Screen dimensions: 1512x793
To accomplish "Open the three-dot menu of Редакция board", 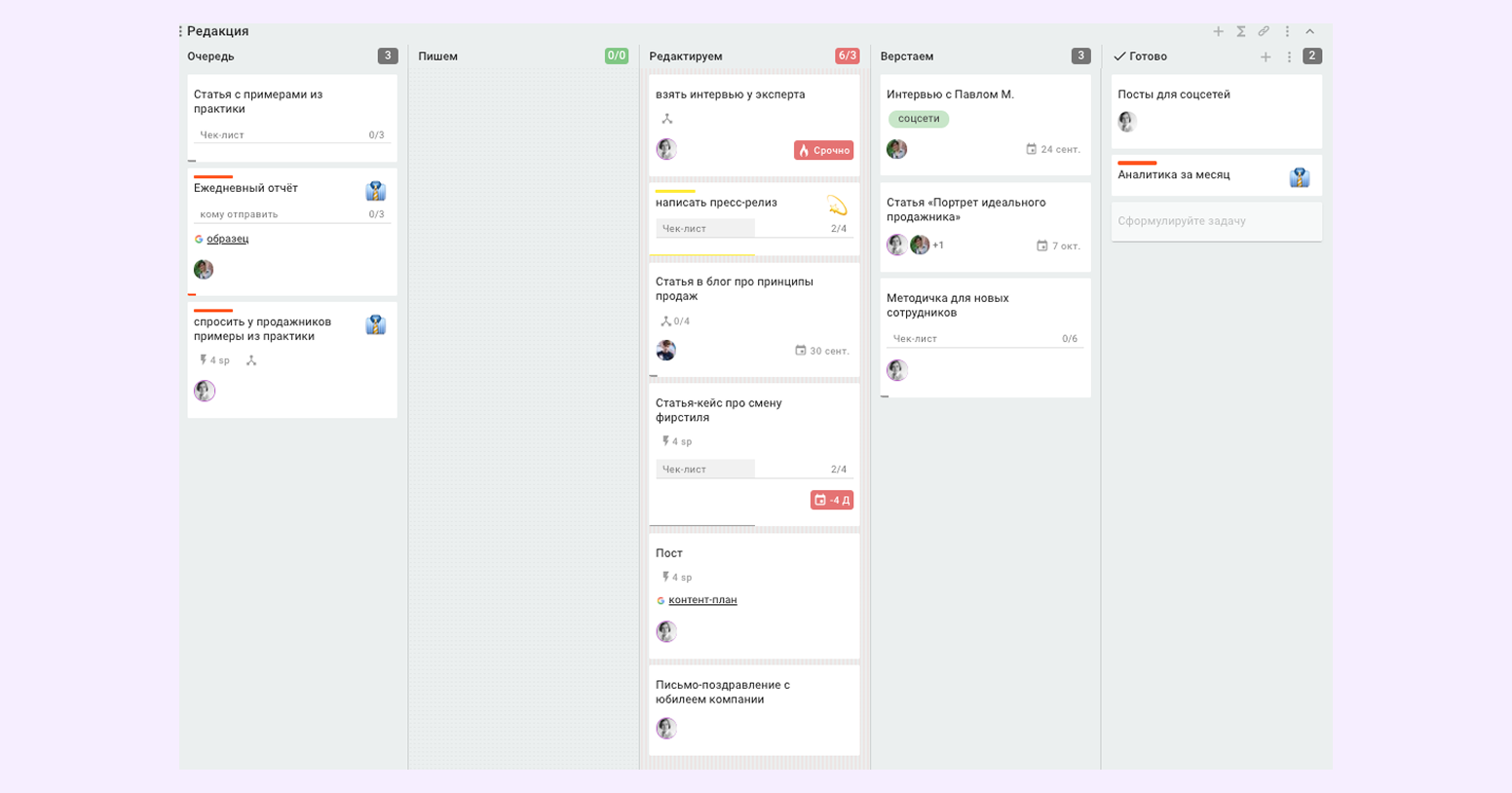I will pos(1287,32).
